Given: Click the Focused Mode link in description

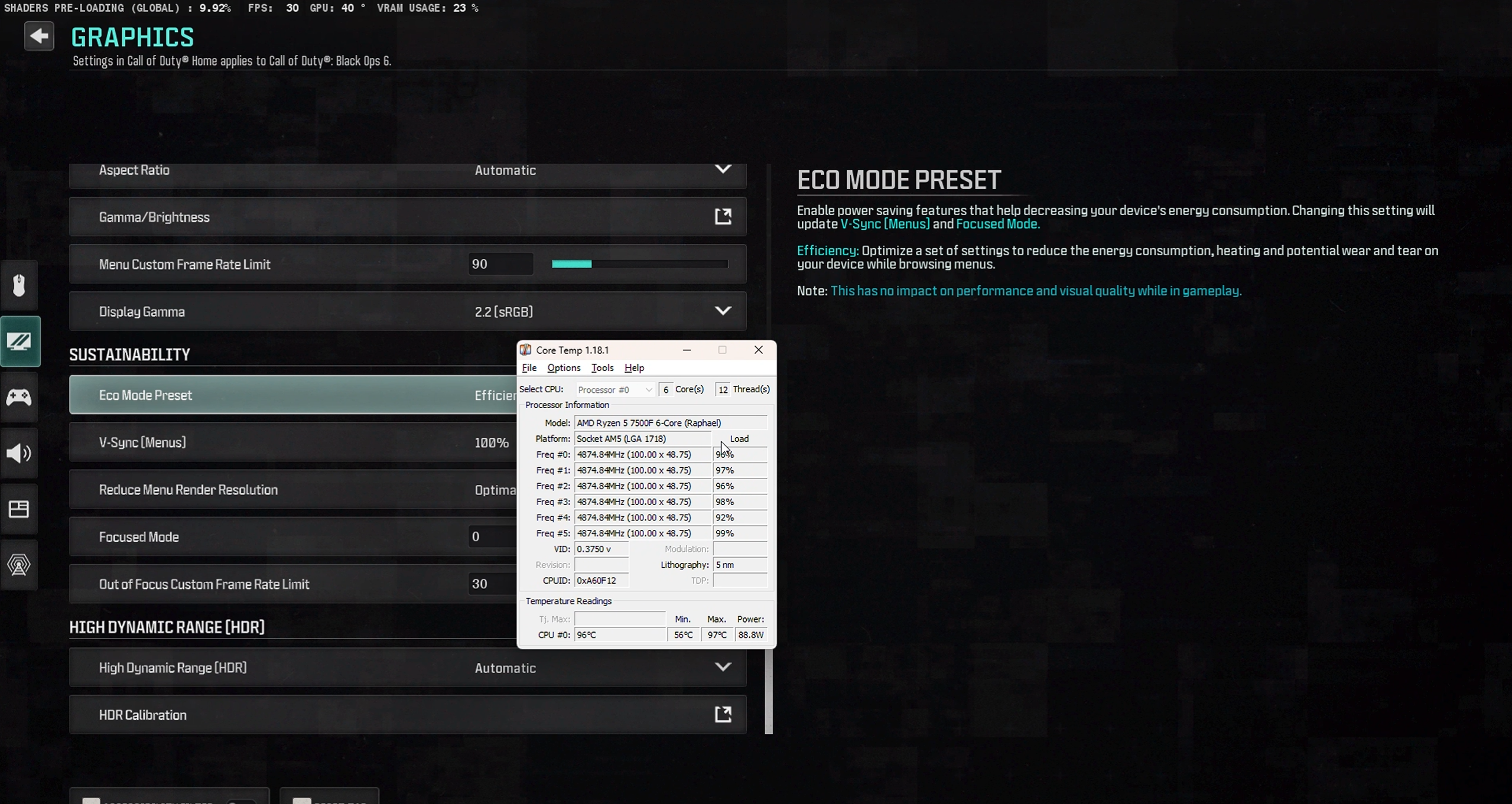Looking at the screenshot, I should (x=998, y=224).
